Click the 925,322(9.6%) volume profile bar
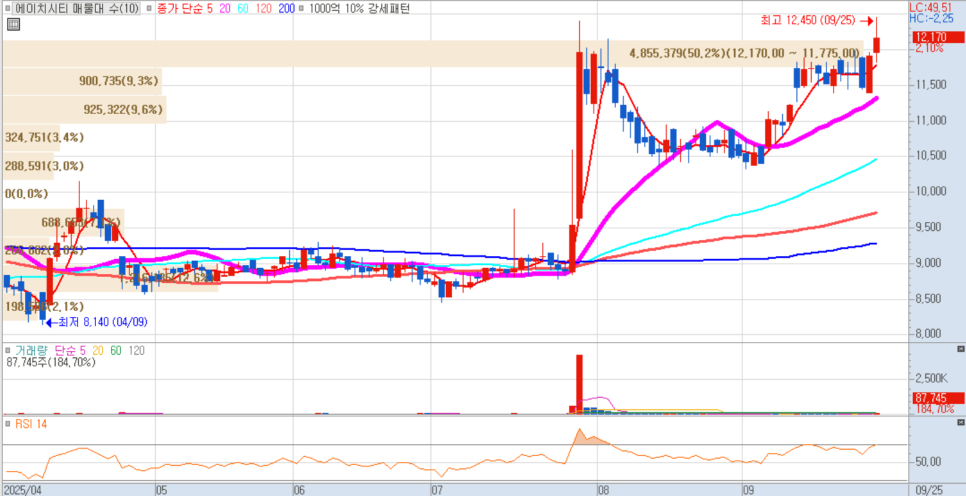Viewport: 966px width, 496px height. [x=84, y=110]
